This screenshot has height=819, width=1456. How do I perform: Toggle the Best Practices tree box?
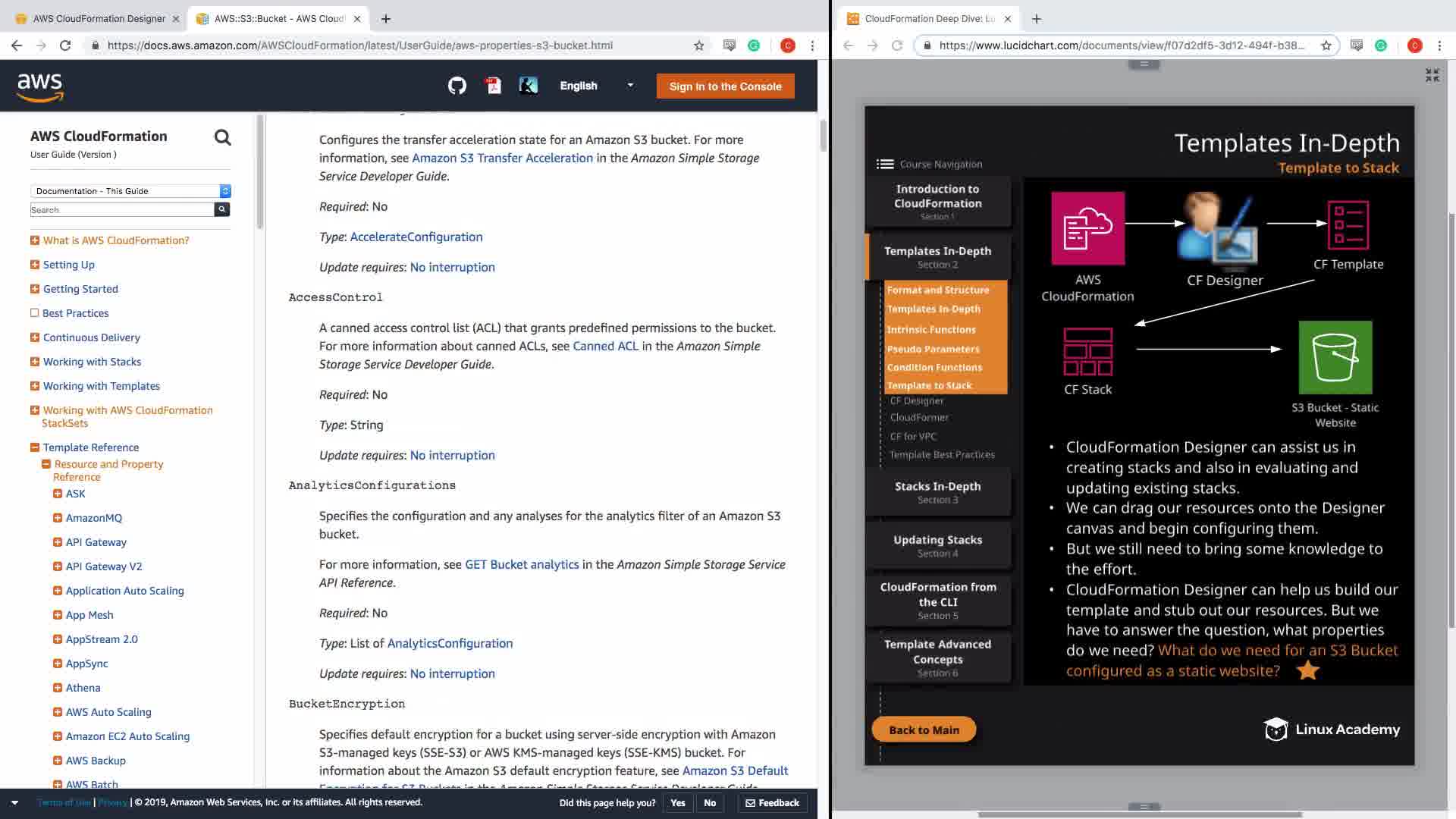34,313
